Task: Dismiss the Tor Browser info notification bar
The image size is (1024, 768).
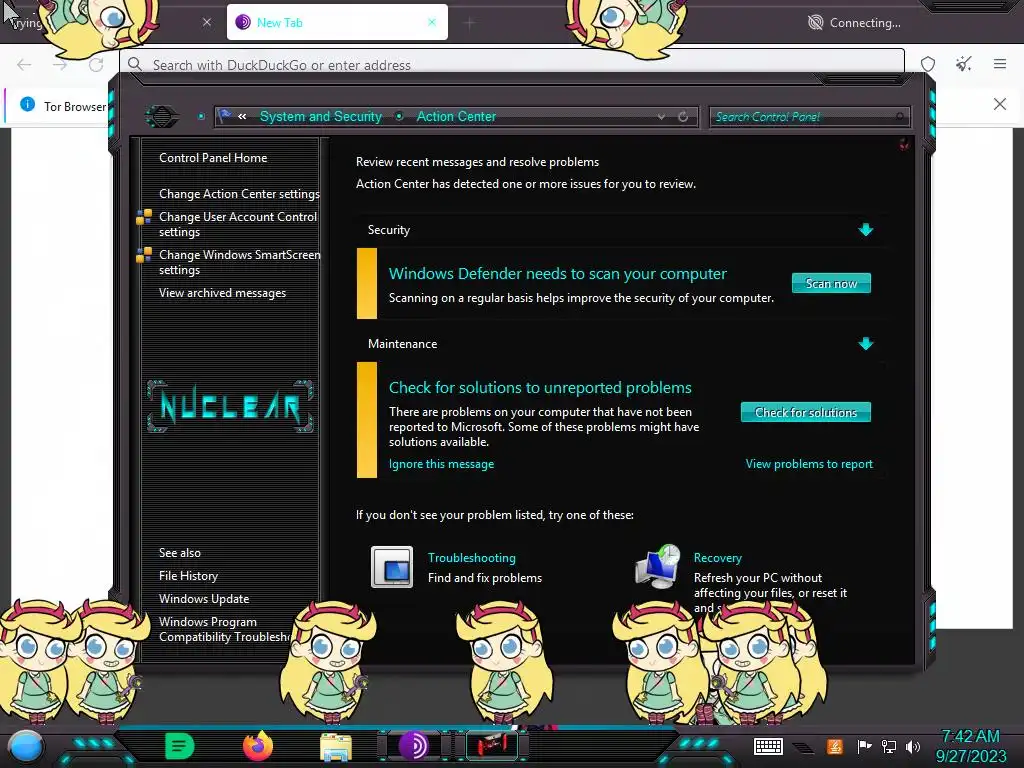Action: (1000, 104)
